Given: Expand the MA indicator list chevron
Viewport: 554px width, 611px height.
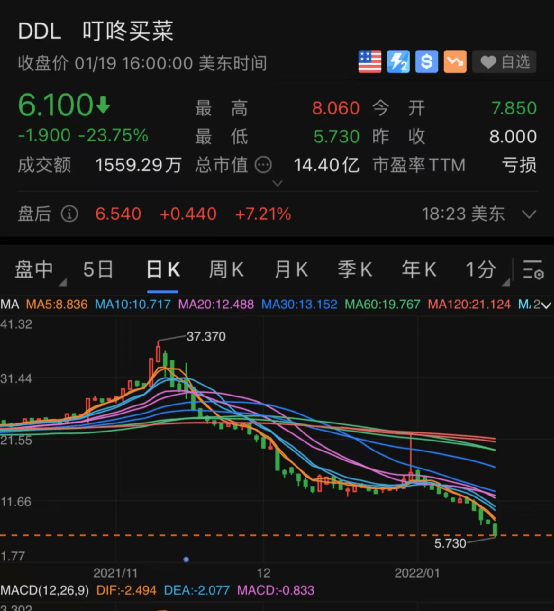Looking at the screenshot, I should (546, 306).
